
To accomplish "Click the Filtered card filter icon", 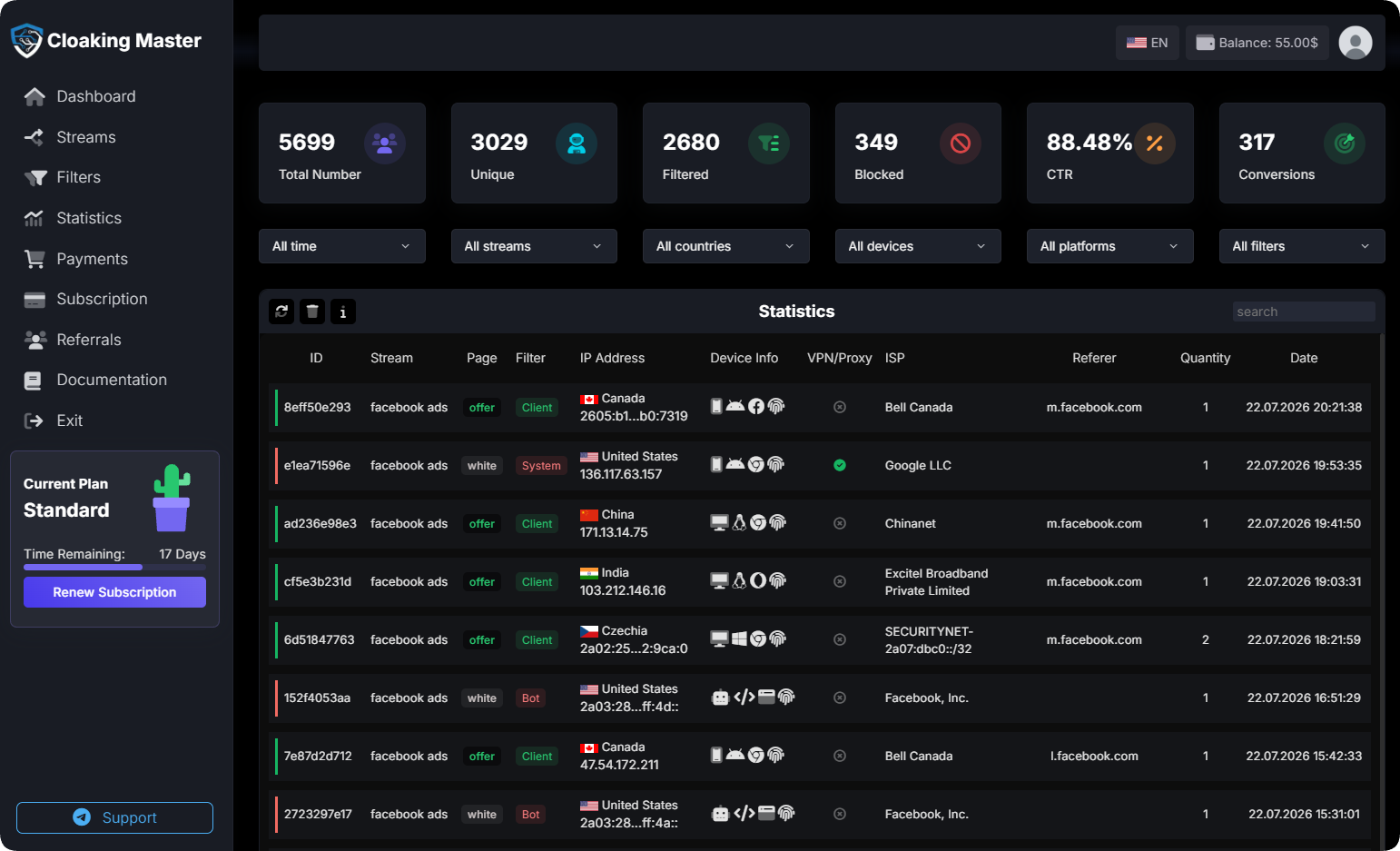I will point(769,143).
